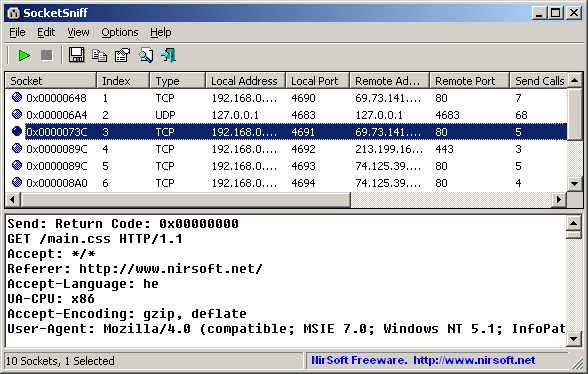Click the horizontal scrollbar left arrow

(13, 200)
